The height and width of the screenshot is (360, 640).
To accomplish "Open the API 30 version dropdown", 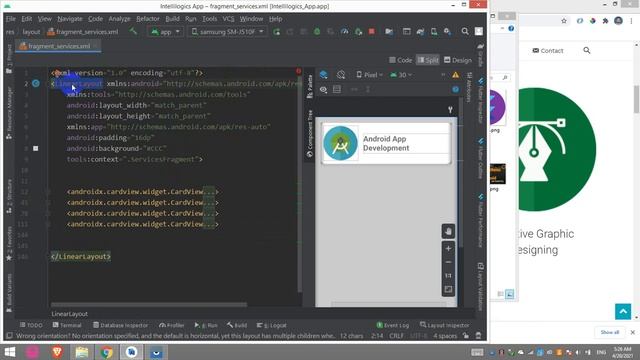I will [401, 75].
